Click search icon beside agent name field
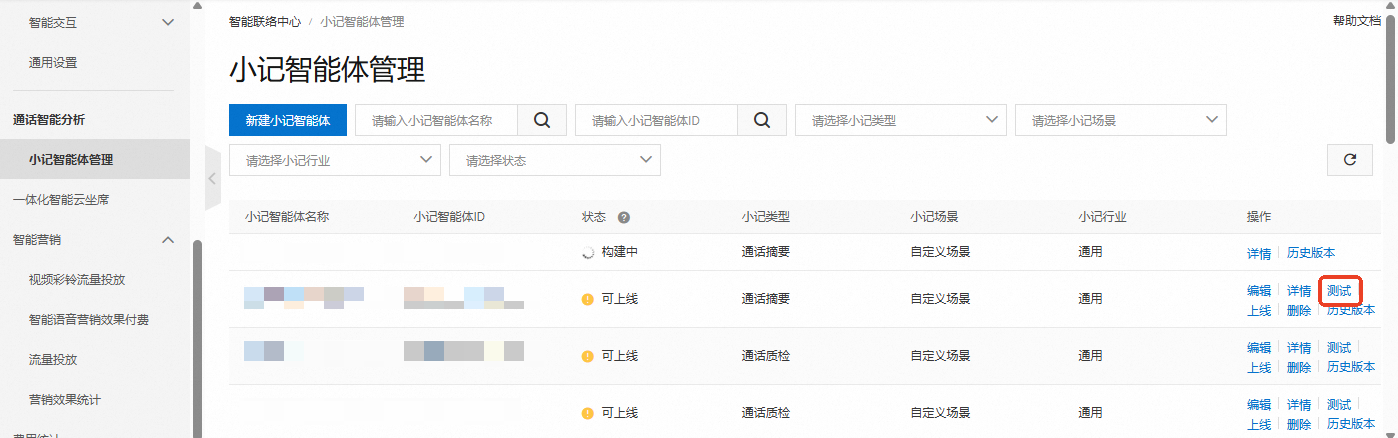 542,120
